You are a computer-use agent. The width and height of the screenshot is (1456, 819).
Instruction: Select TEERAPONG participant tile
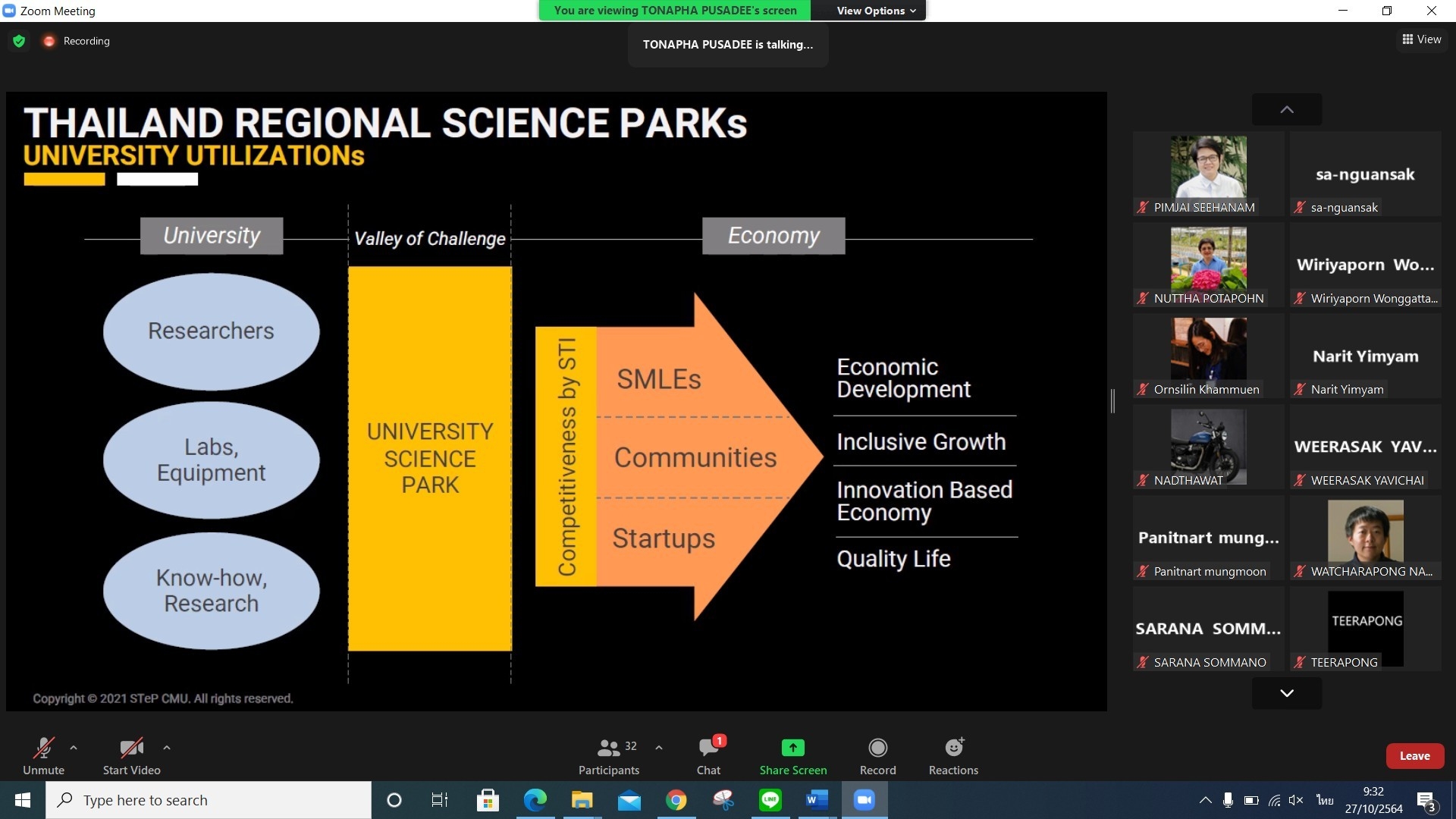tap(1365, 629)
